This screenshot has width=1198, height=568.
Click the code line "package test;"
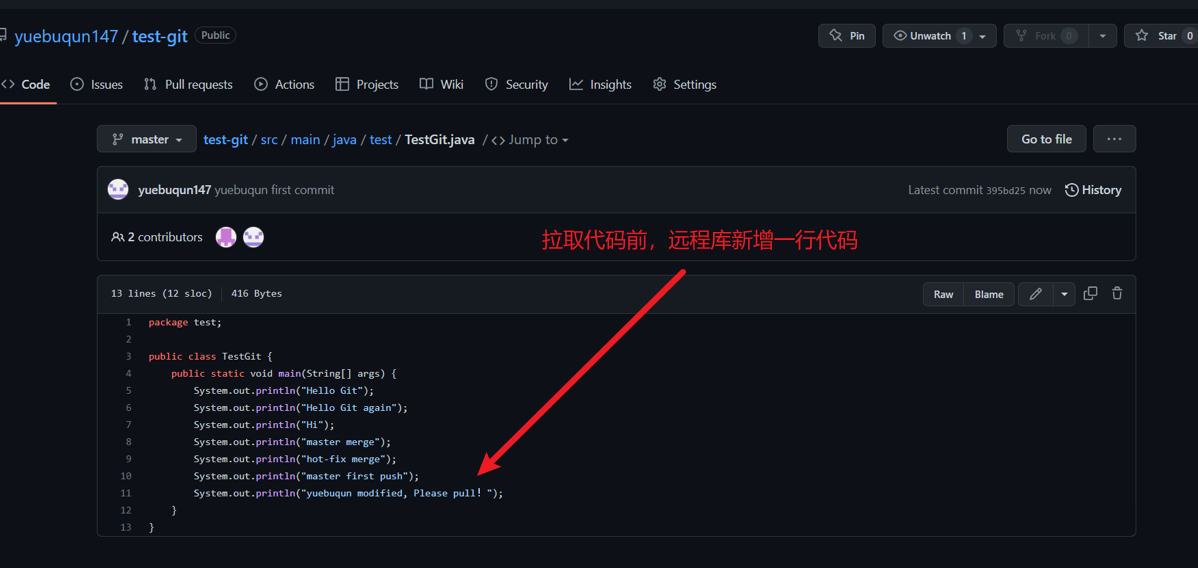(x=185, y=323)
